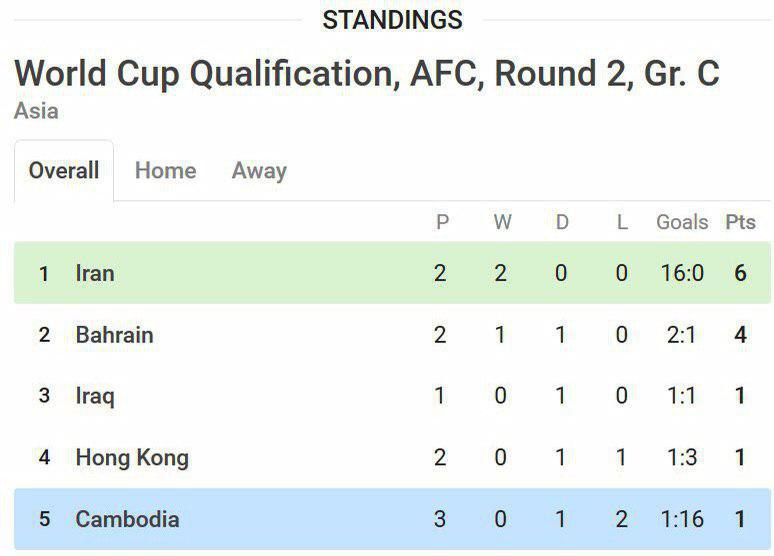The image size is (774, 556).
Task: Click the L (losses) column header
Action: [x=622, y=222]
